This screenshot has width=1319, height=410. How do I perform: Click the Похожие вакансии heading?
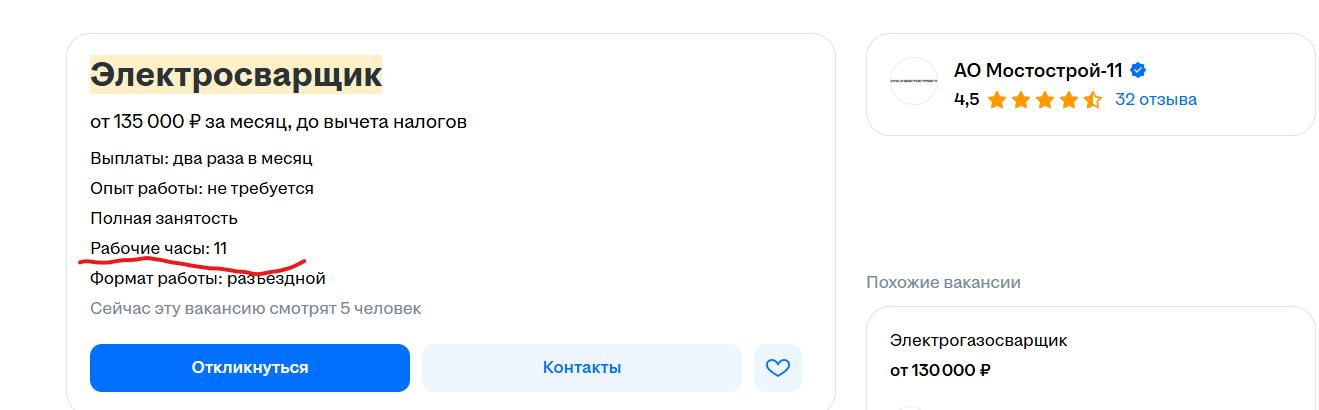coord(943,283)
